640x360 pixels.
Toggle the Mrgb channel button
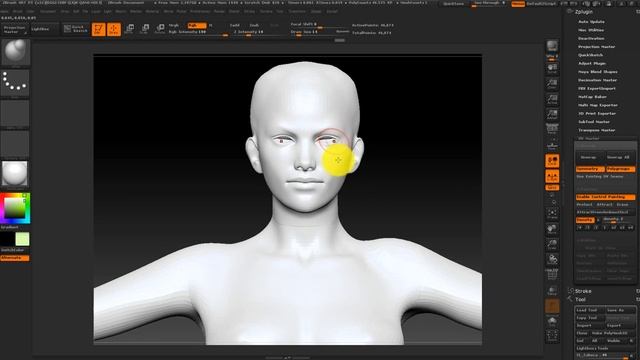[174, 25]
